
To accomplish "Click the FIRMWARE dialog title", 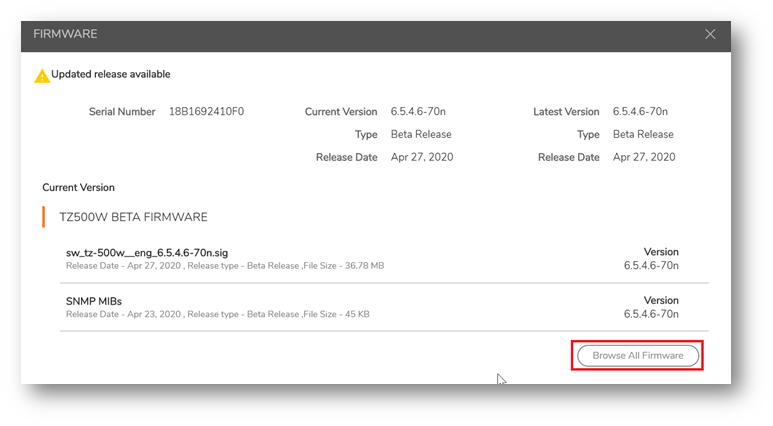I will click(x=65, y=34).
